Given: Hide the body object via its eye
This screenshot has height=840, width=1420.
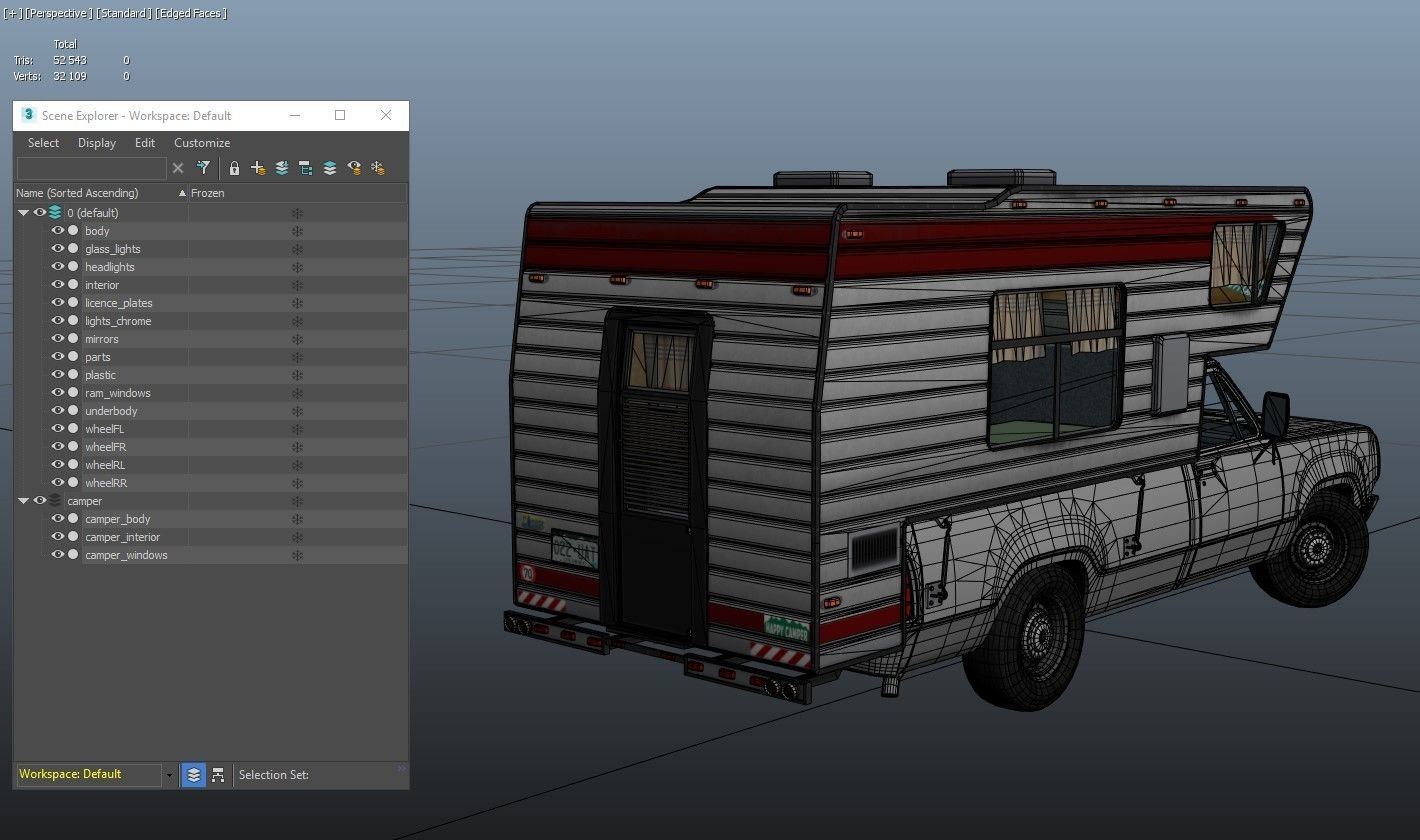Looking at the screenshot, I should point(58,231).
